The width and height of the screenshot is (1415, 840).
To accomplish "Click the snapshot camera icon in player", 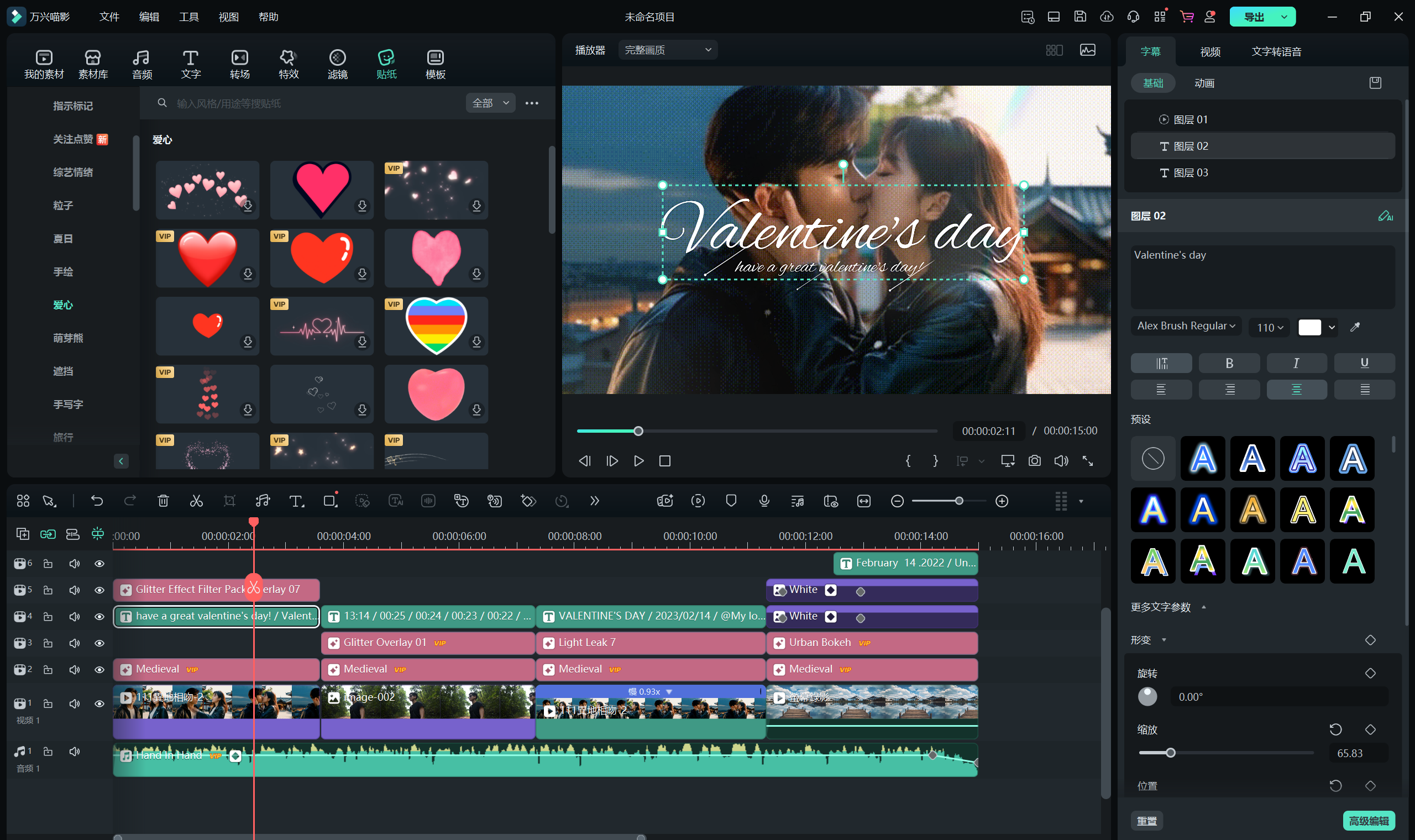I will pos(1034,461).
